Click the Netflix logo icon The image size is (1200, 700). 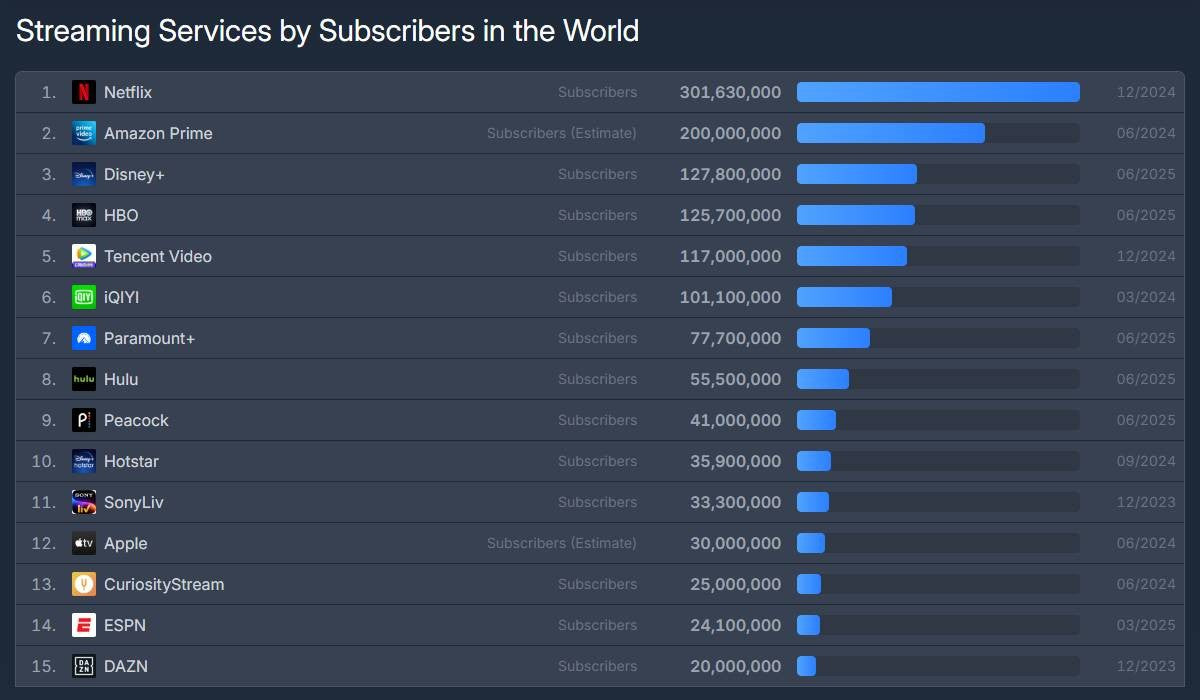point(84,92)
